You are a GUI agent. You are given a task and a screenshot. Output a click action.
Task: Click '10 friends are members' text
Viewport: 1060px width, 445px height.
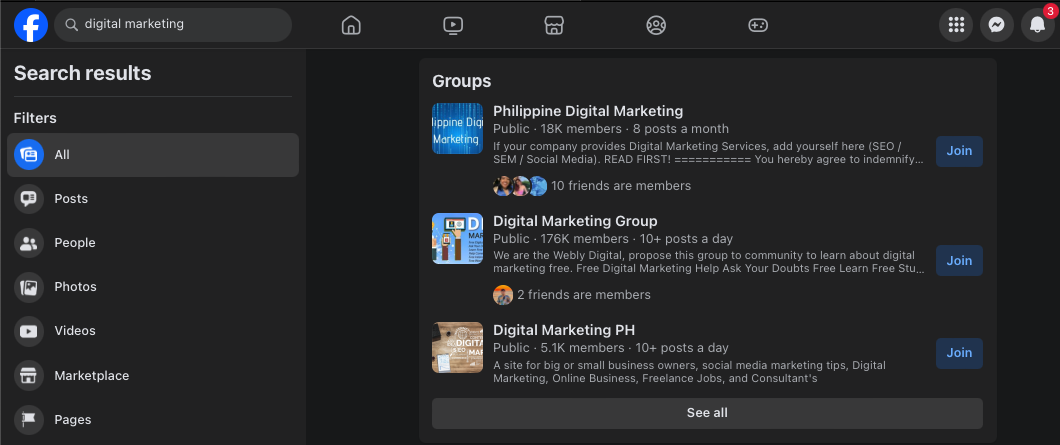(621, 185)
